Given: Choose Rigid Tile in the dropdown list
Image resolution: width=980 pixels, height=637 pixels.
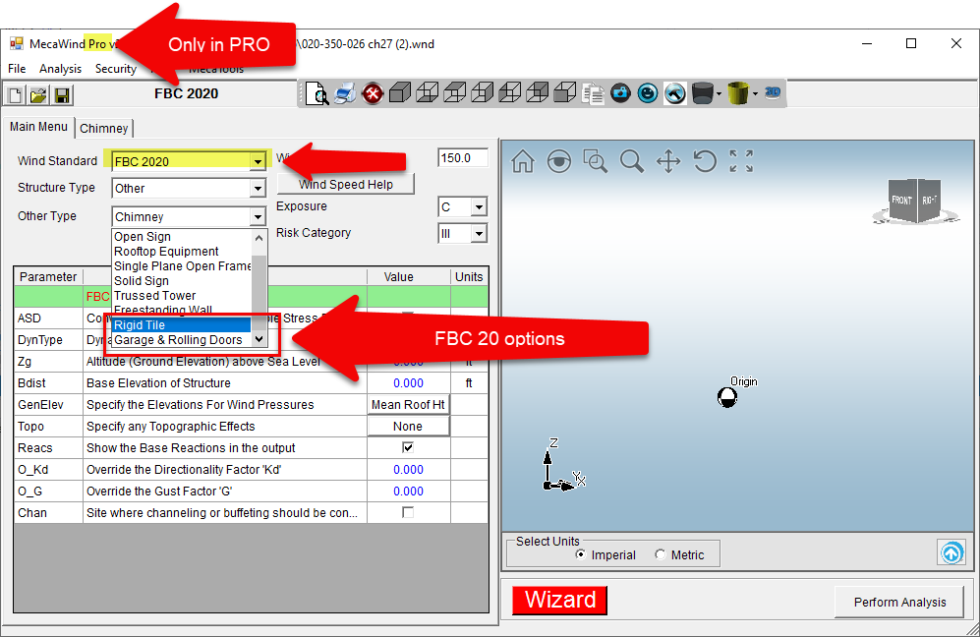Looking at the screenshot, I should pyautogui.click(x=181, y=325).
